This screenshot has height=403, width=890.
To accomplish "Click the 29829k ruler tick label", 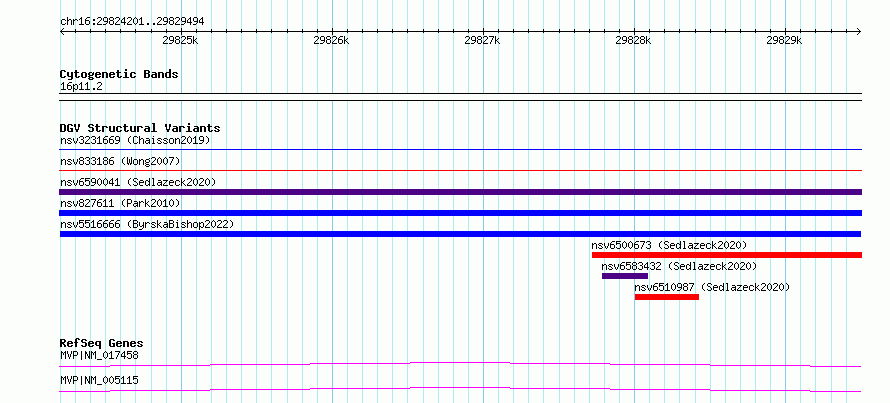I will [x=784, y=40].
